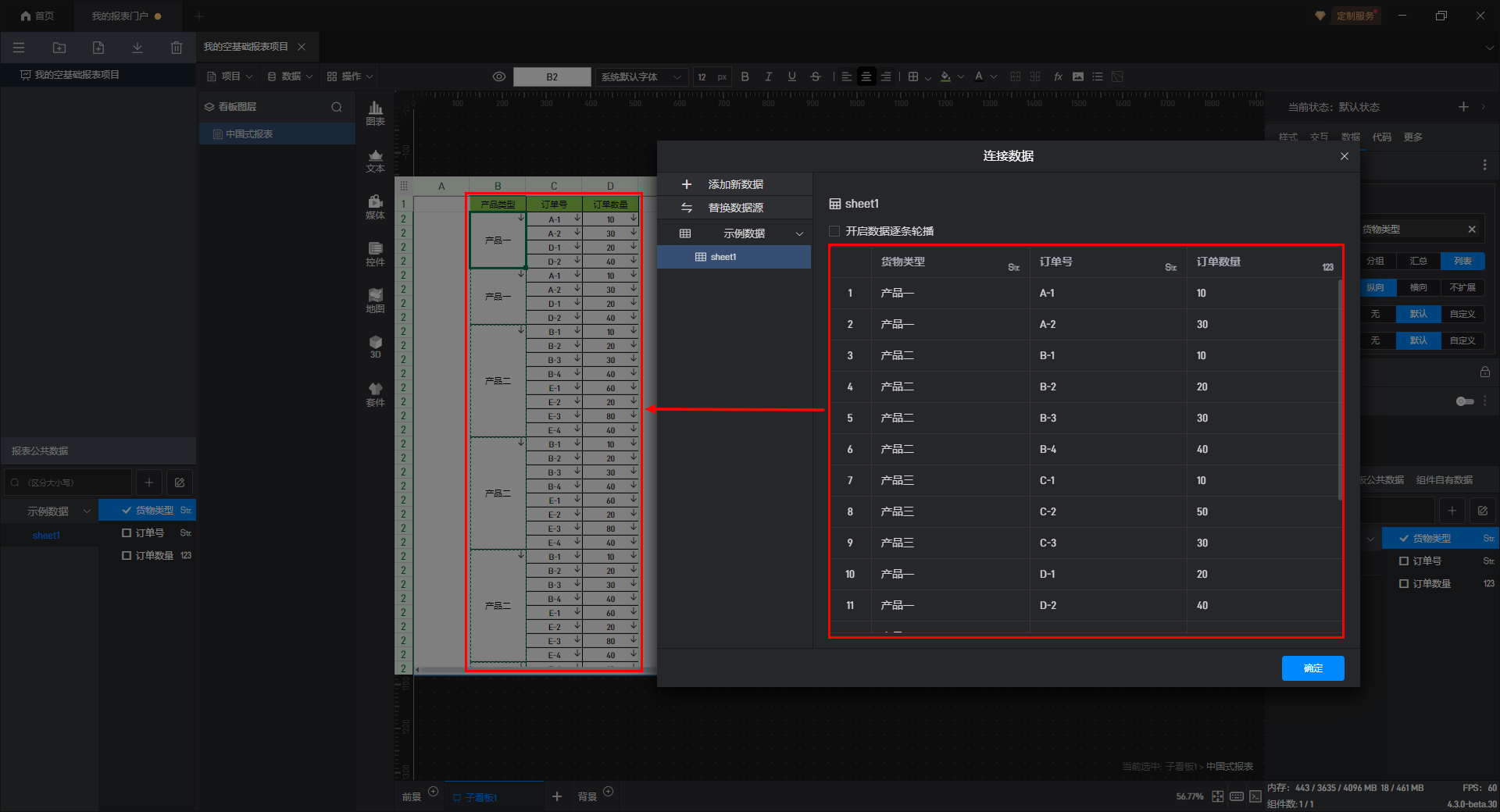Select the 地图 map component icon

(375, 300)
